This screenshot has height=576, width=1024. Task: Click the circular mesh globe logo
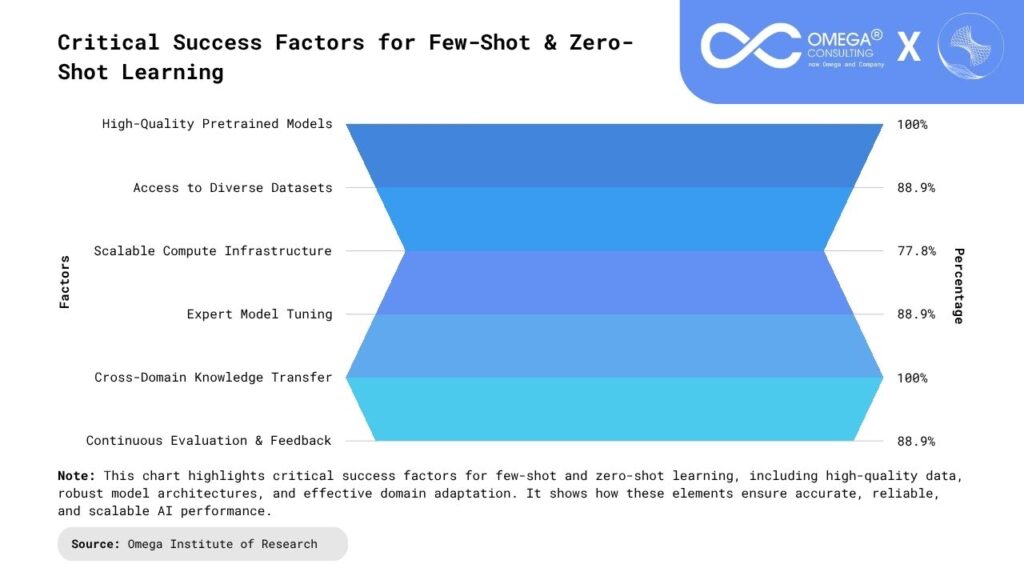969,46
